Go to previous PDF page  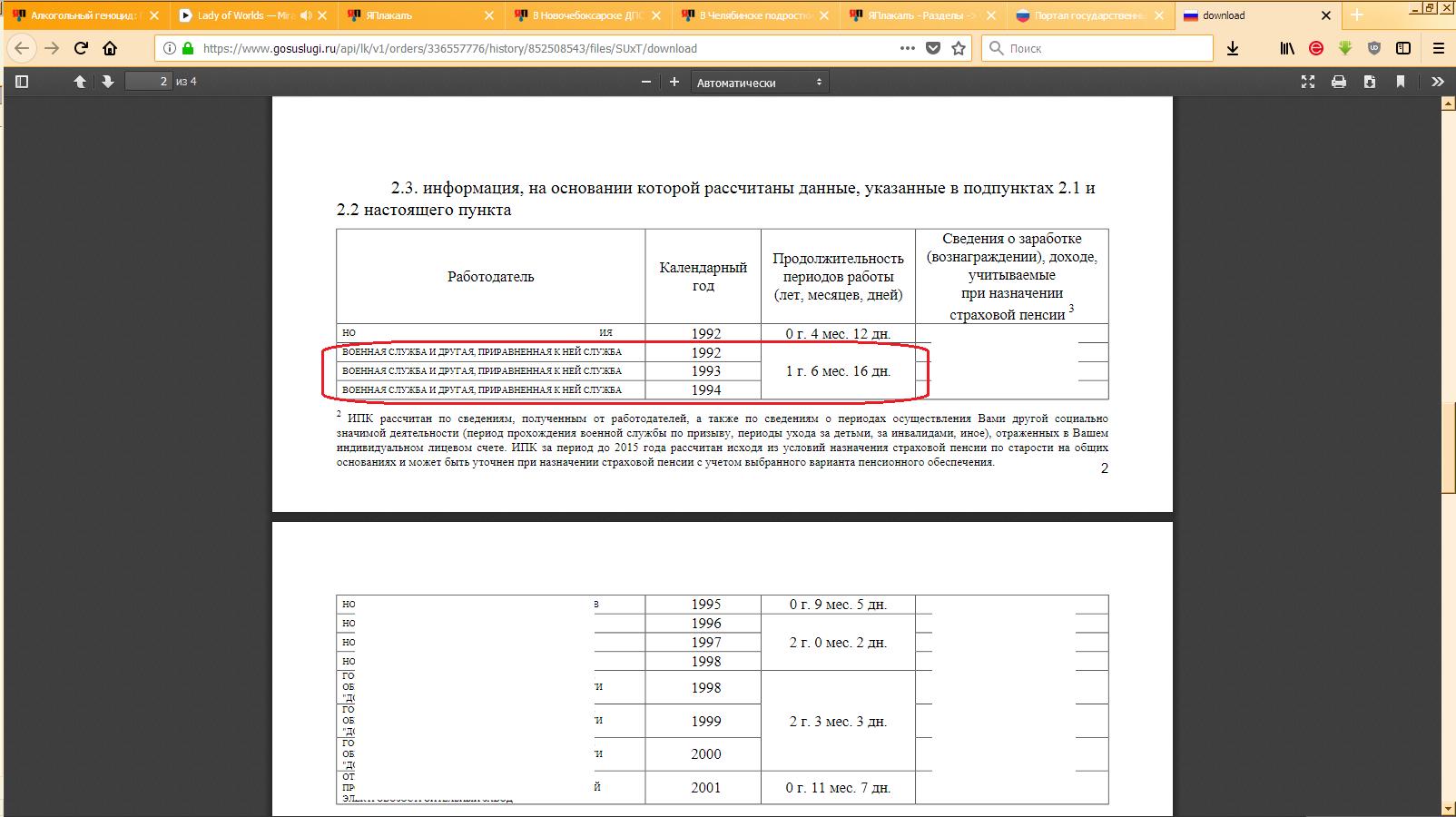pyautogui.click(x=80, y=82)
